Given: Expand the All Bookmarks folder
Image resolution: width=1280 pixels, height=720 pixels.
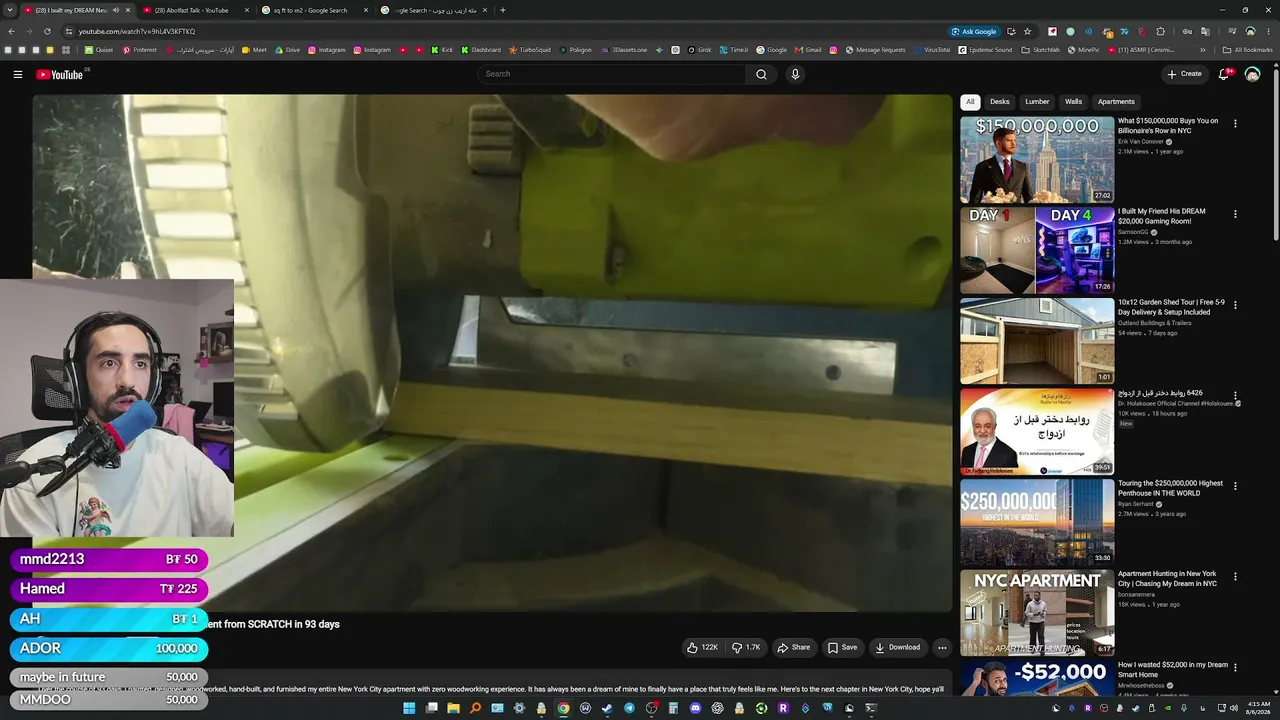Looking at the screenshot, I should [1247, 50].
